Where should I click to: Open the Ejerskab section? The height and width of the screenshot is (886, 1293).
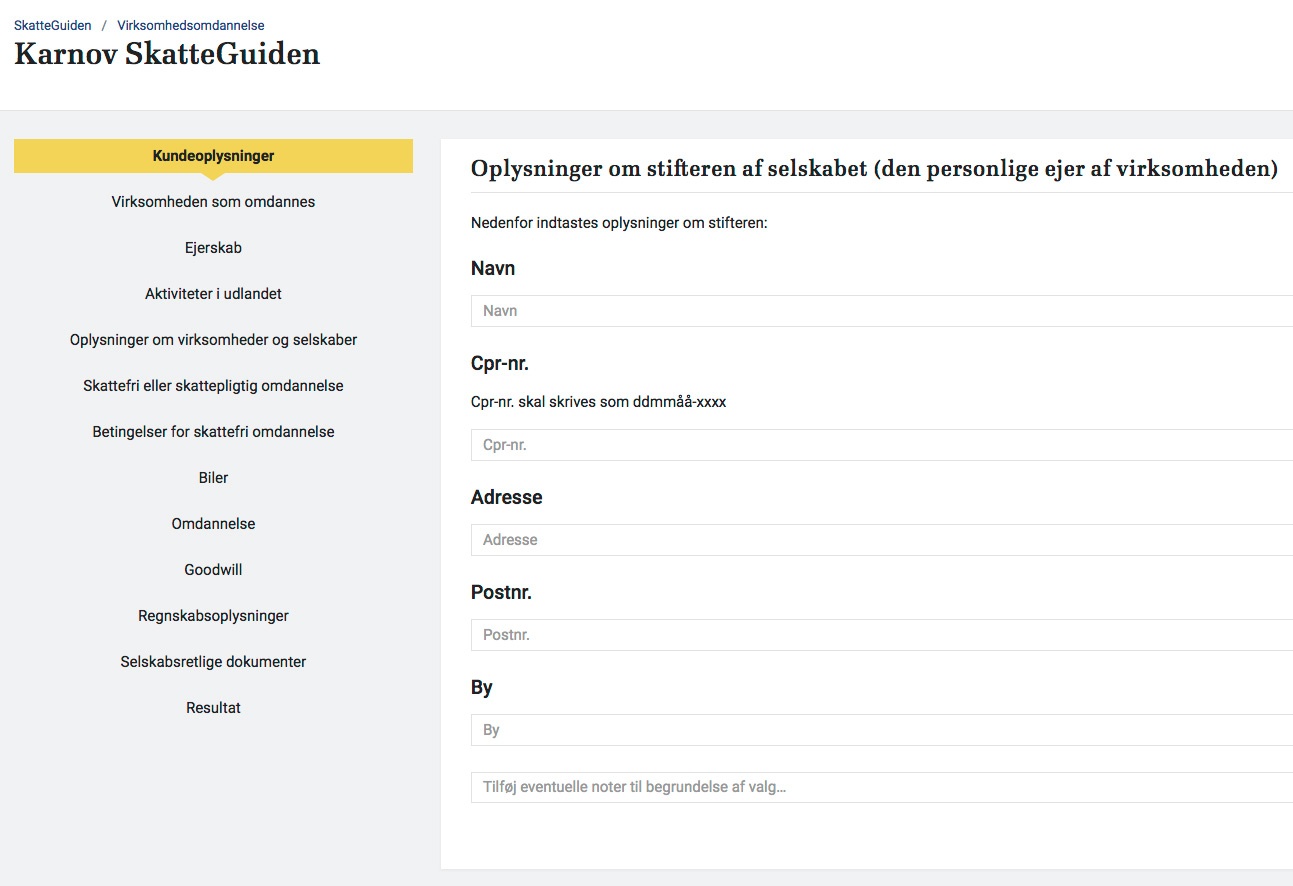tap(213, 248)
